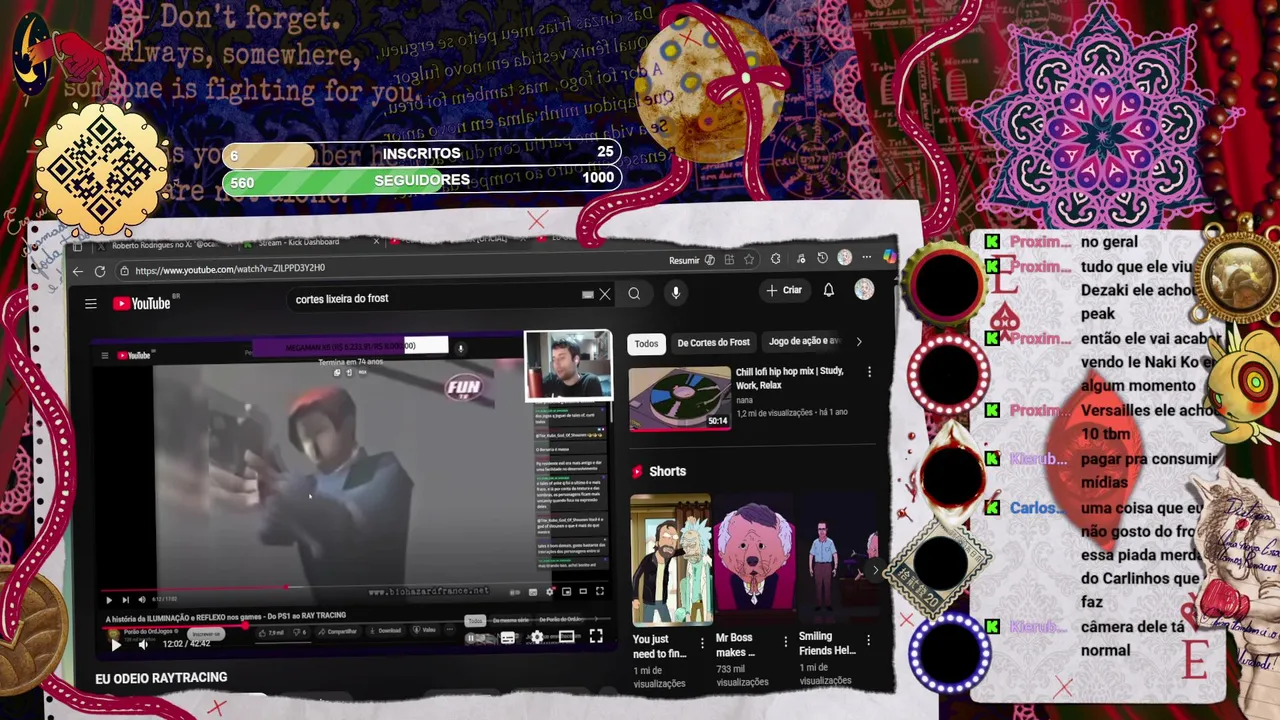The image size is (1280, 720).
Task: Open the browser history icon
Action: (x=822, y=257)
